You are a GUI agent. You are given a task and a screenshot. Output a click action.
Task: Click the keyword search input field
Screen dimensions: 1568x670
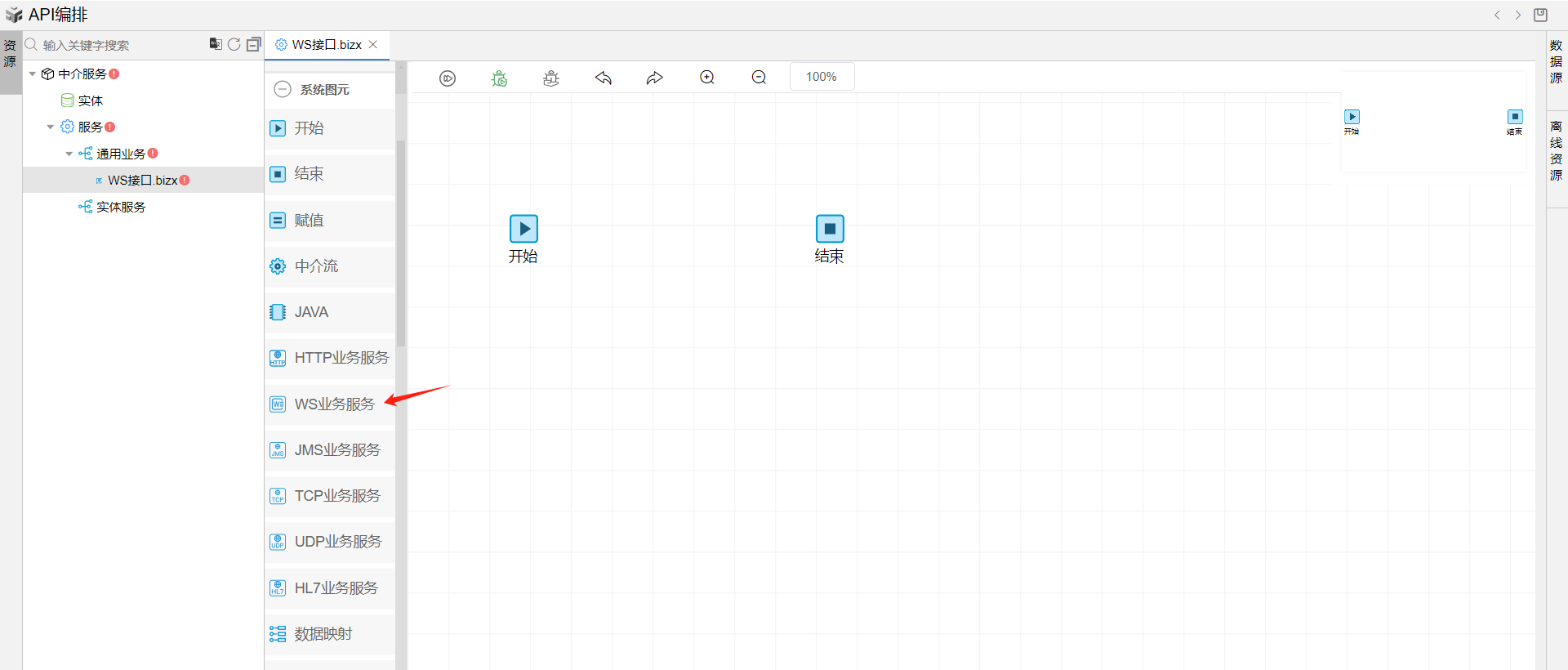click(118, 45)
